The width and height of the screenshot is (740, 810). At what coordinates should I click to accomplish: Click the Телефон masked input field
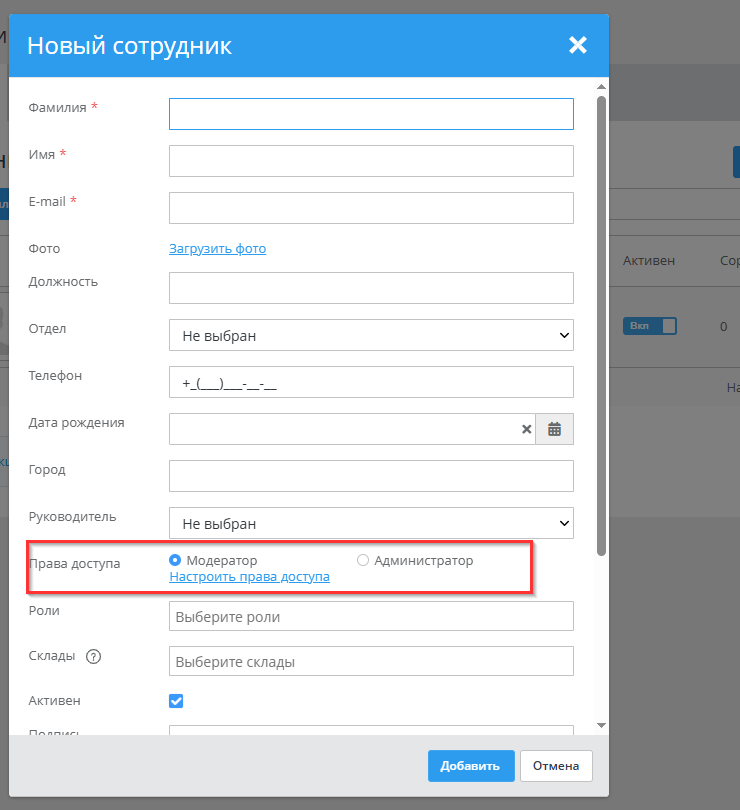(371, 383)
